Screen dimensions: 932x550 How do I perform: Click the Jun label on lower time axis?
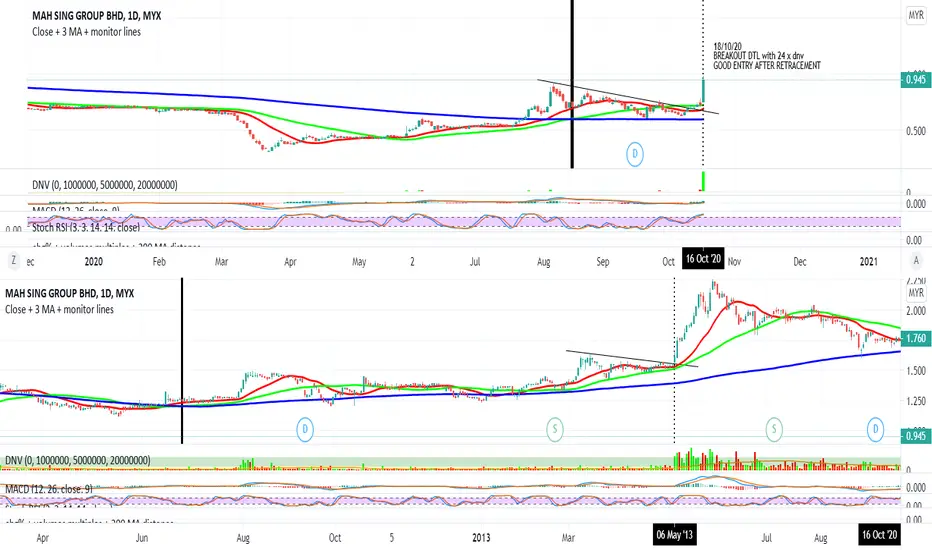141,538
